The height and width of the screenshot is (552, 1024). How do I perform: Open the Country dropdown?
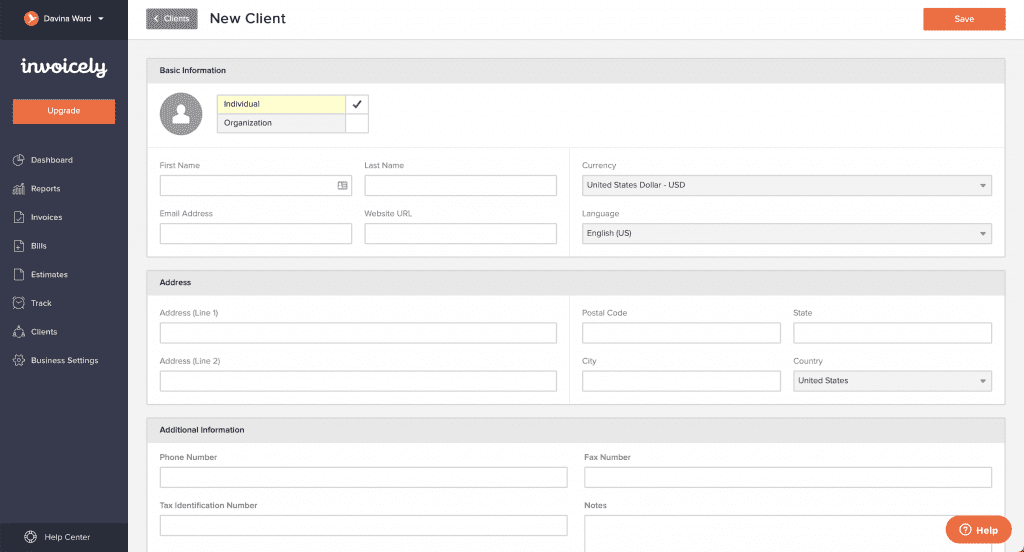(x=892, y=381)
